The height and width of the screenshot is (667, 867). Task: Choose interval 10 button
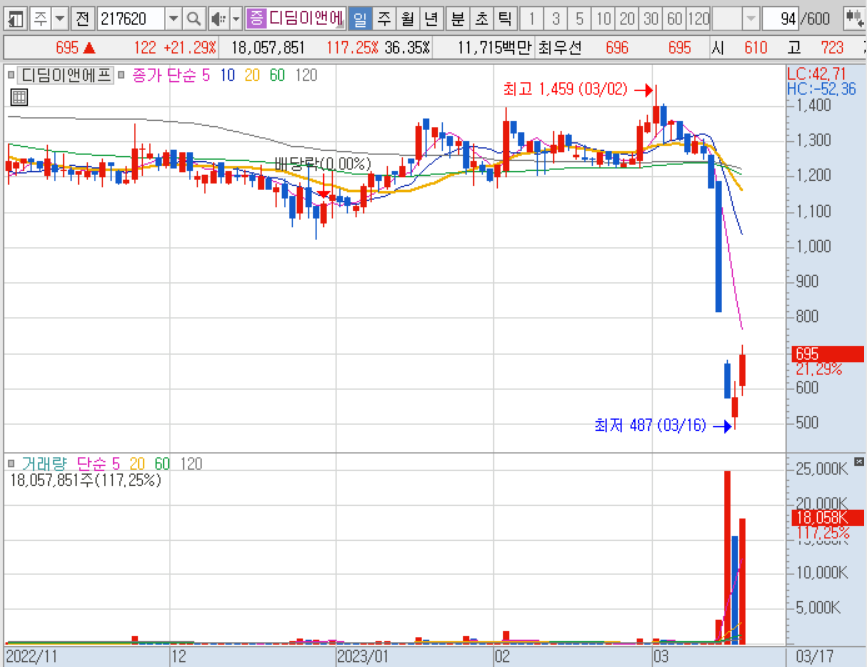[x=603, y=19]
